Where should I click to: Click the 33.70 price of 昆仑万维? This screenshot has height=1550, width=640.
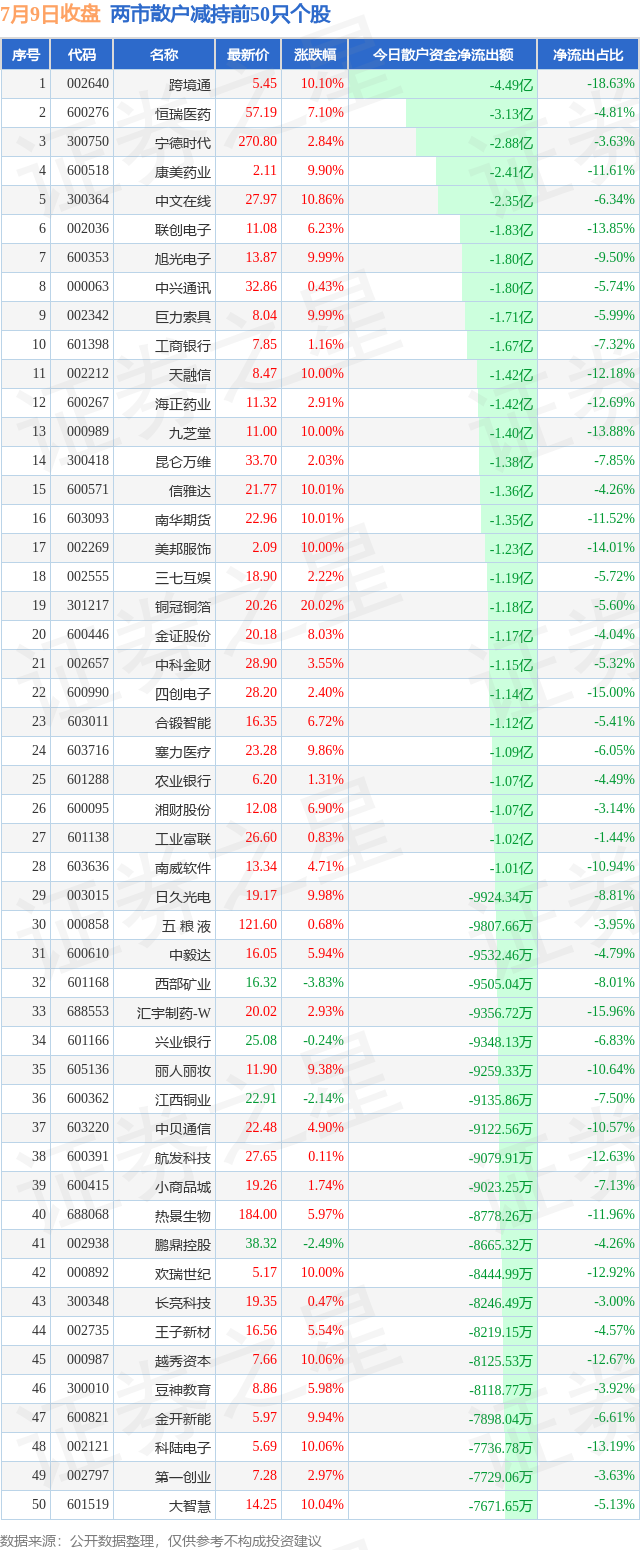(x=261, y=461)
